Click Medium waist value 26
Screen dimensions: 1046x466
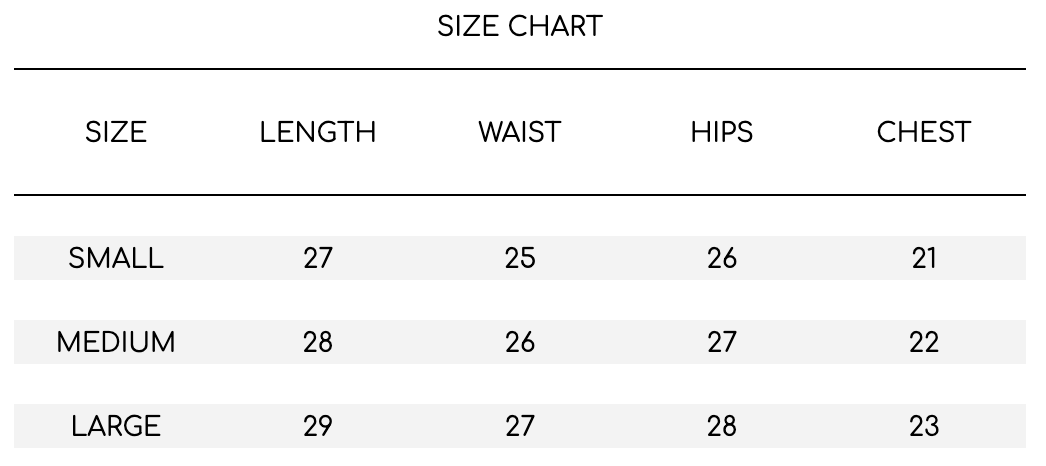coord(520,342)
